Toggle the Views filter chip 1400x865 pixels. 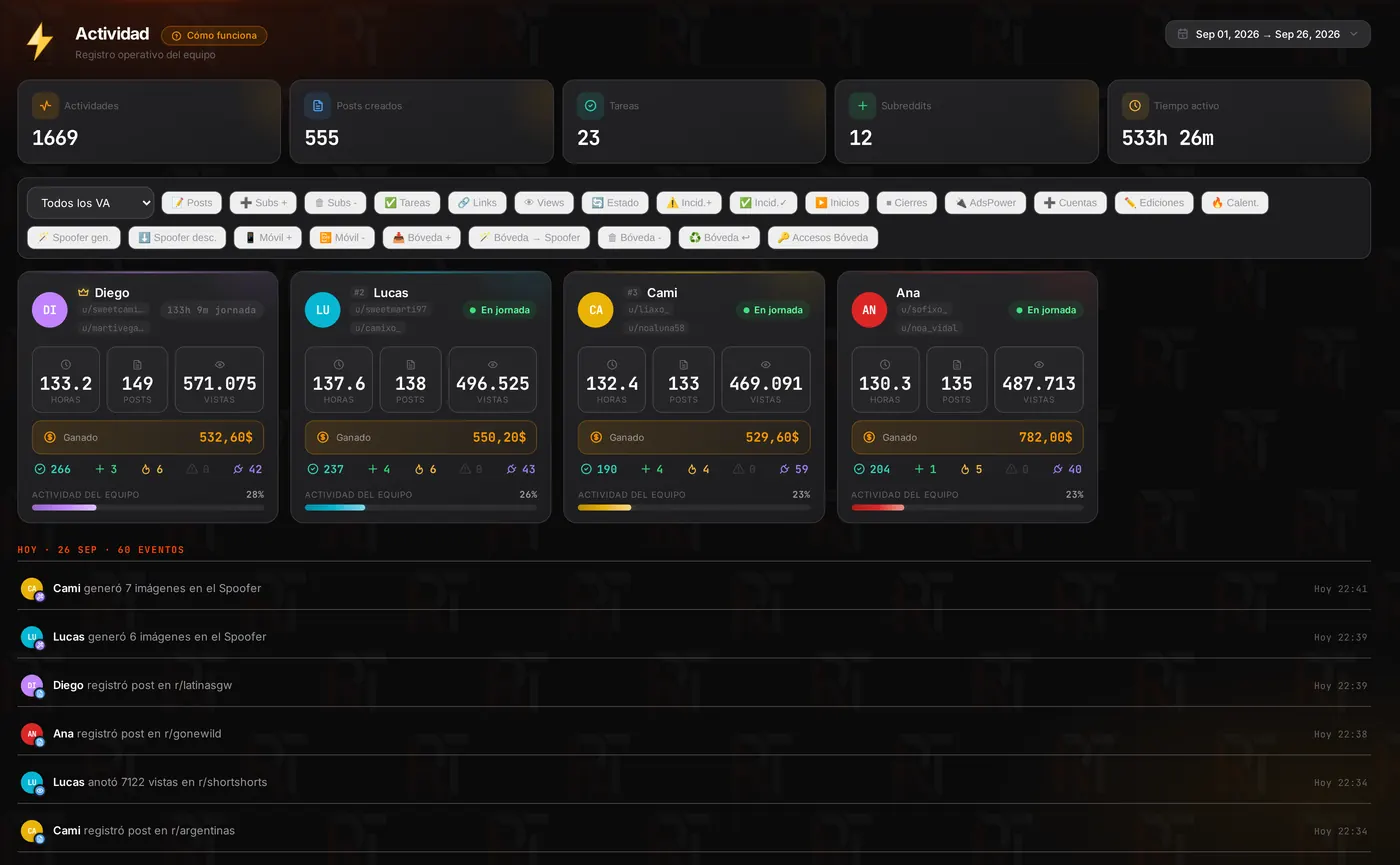coord(544,203)
